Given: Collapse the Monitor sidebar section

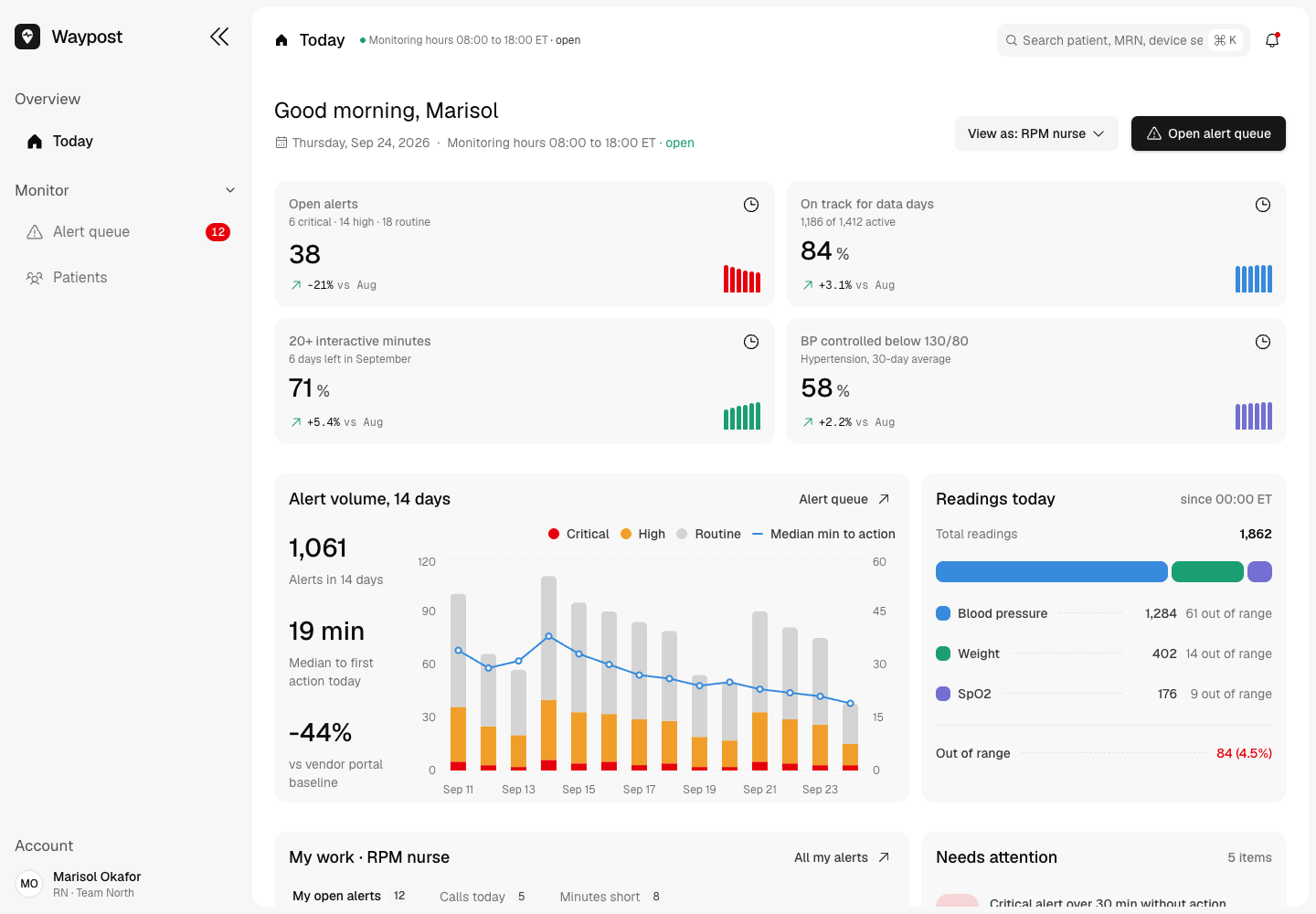Looking at the screenshot, I should tap(230, 190).
